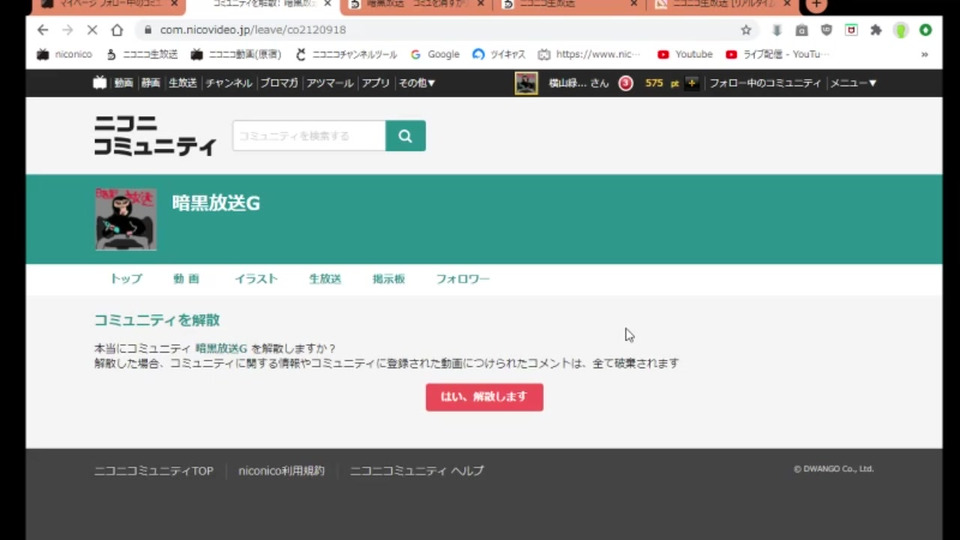
Task: Open a new browser tab with plus
Action: [x=816, y=5]
